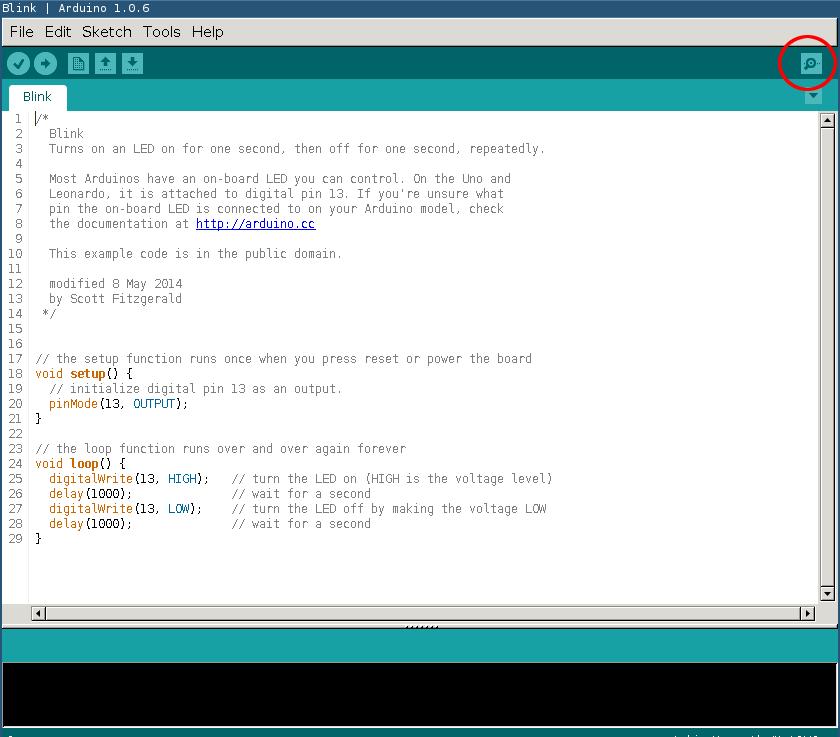Screen dimensions: 840x737
Task: Create a new sketch with the New icon
Action: tap(78, 64)
